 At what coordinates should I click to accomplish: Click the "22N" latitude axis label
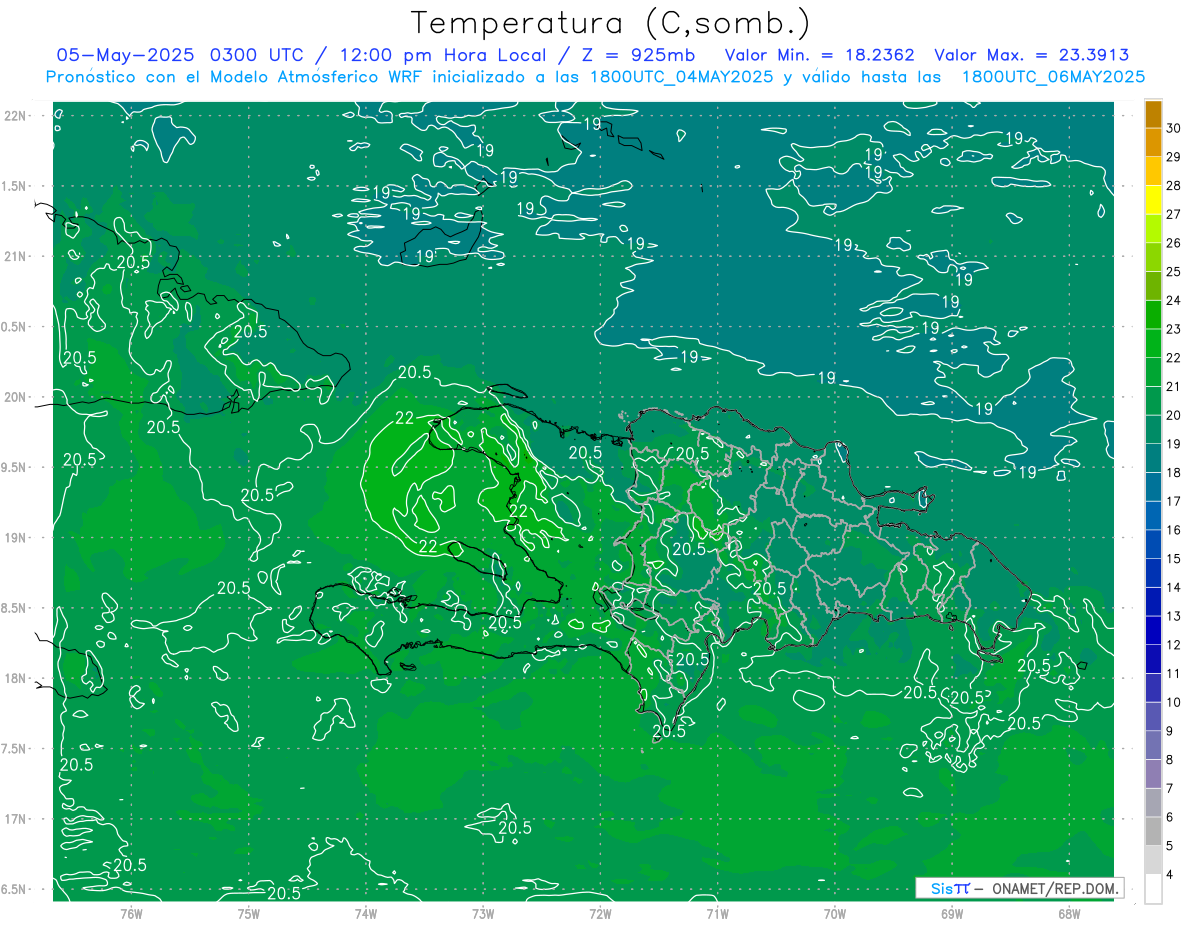click(x=16, y=115)
